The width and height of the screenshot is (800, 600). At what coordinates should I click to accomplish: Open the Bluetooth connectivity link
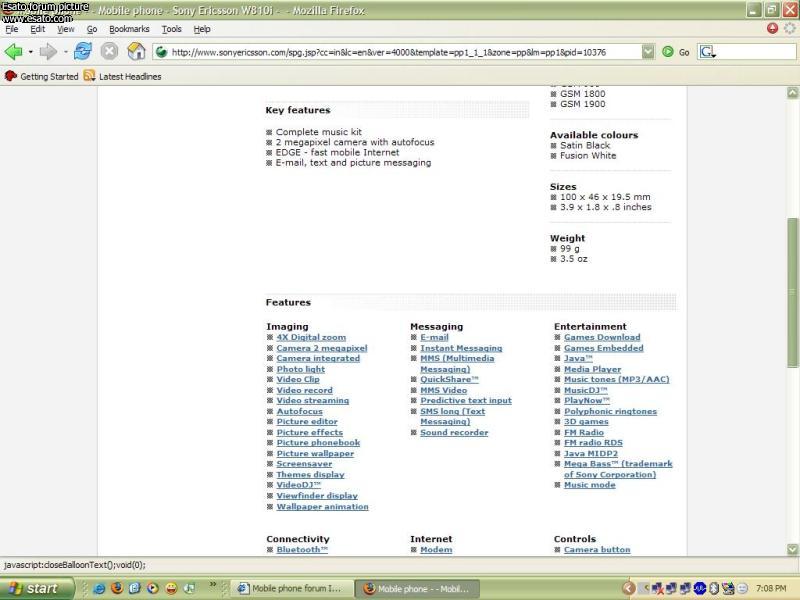302,549
